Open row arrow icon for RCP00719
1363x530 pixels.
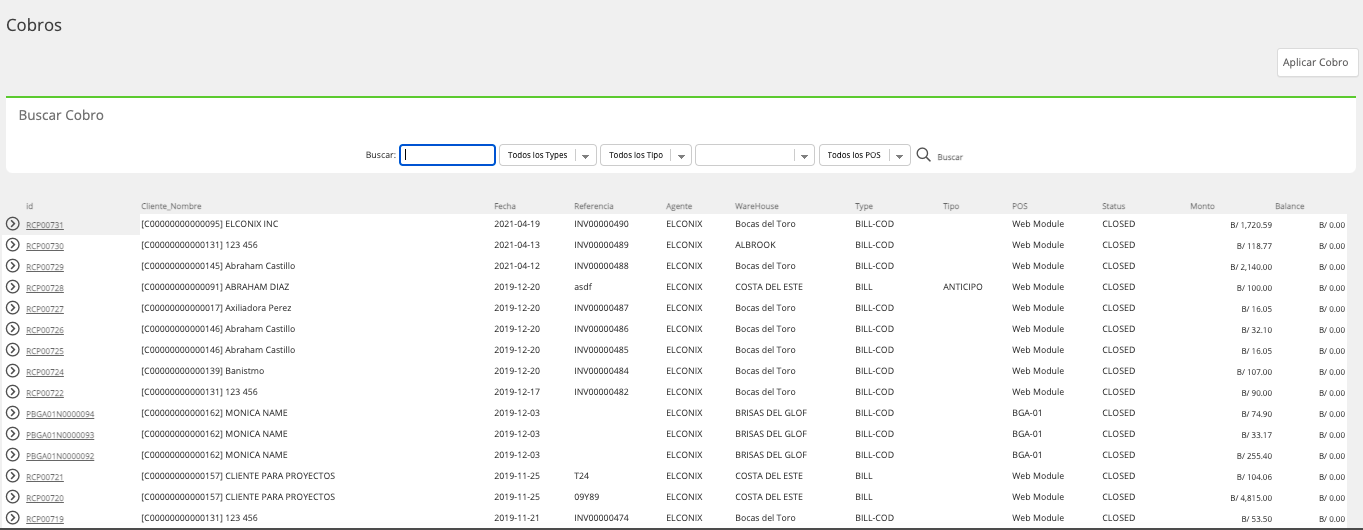pos(13,518)
